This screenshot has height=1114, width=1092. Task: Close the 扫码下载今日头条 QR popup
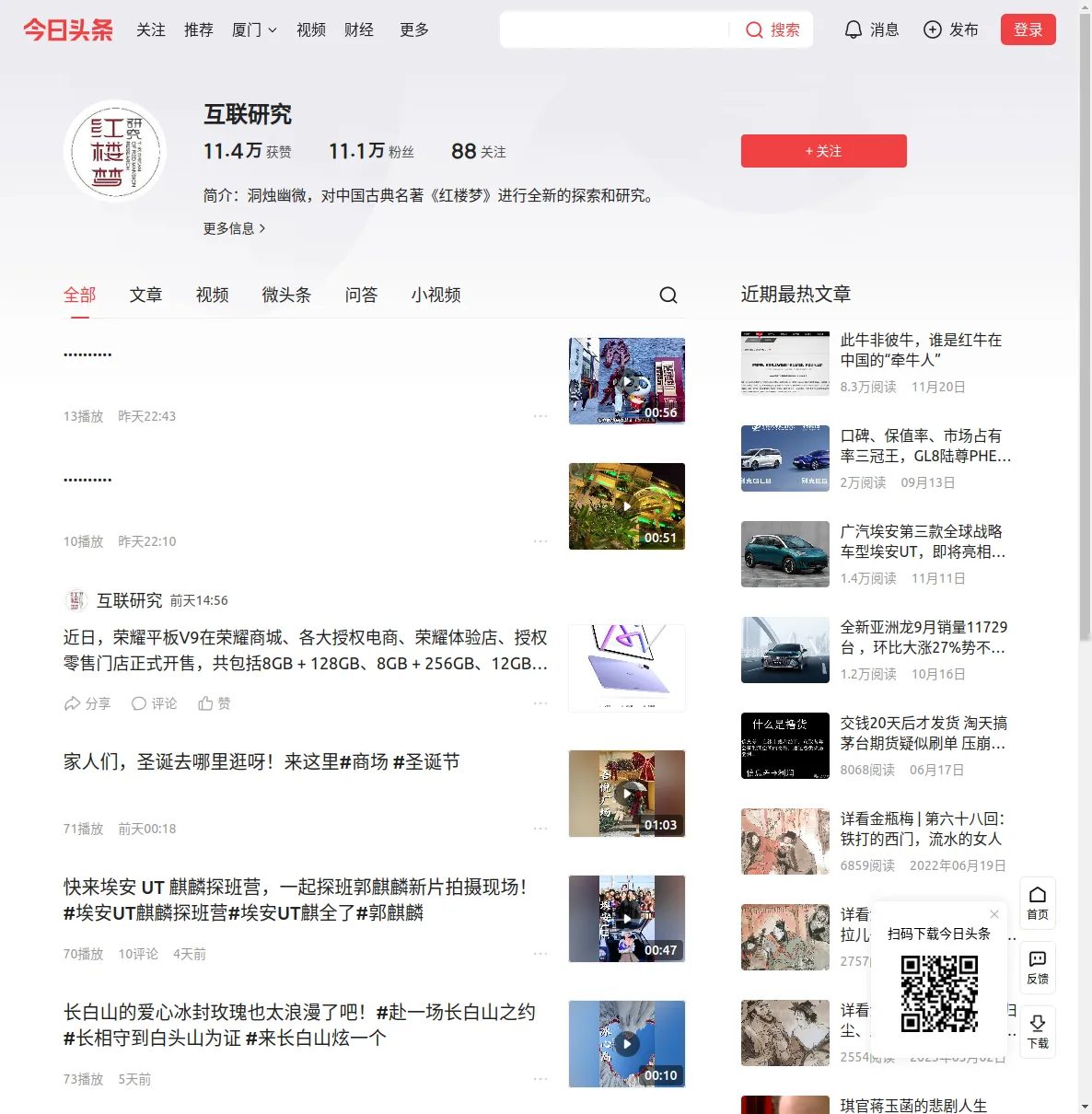[x=994, y=914]
